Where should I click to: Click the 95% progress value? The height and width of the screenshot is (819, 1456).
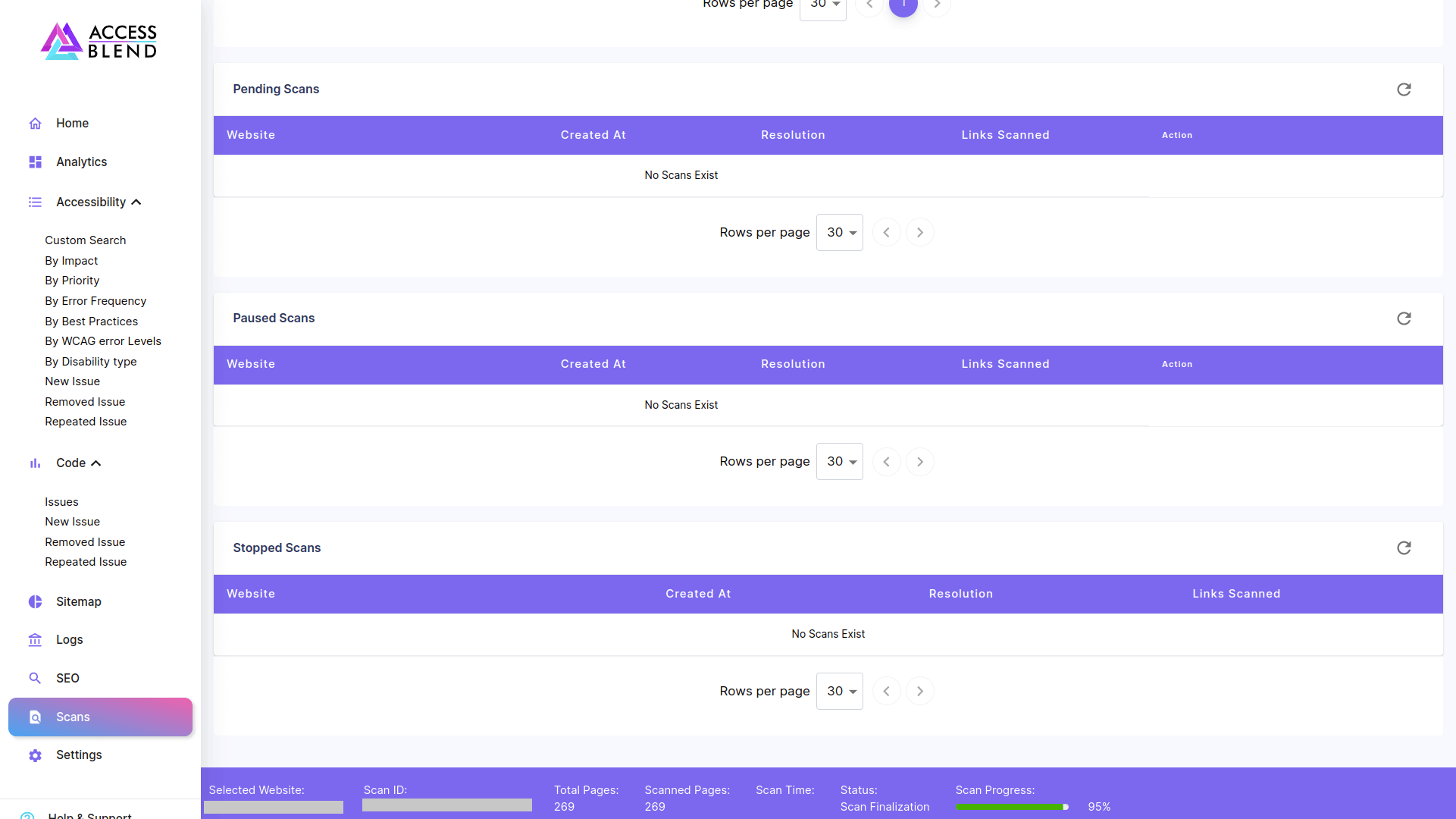pyautogui.click(x=1099, y=807)
